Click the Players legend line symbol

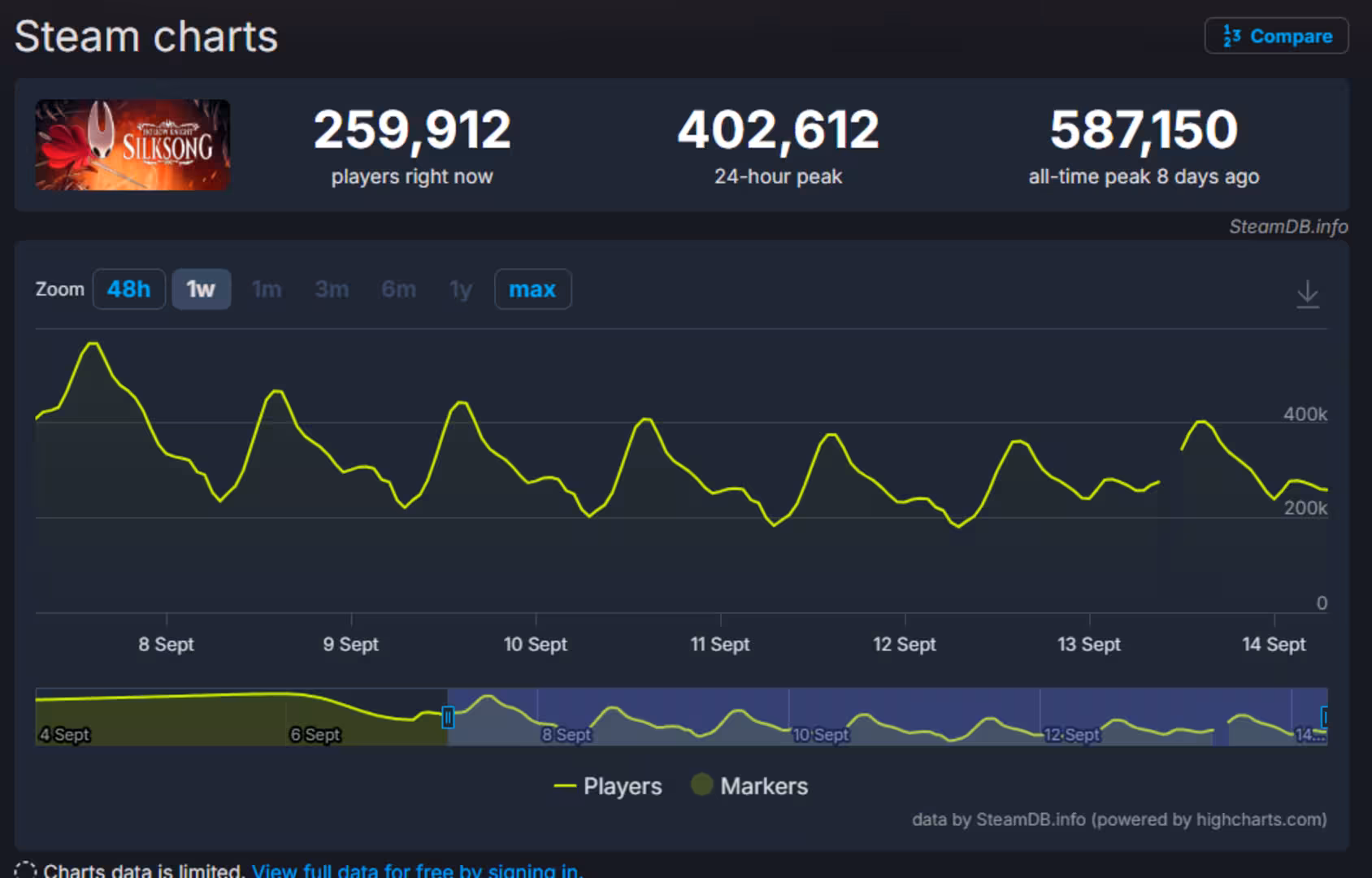click(x=567, y=785)
